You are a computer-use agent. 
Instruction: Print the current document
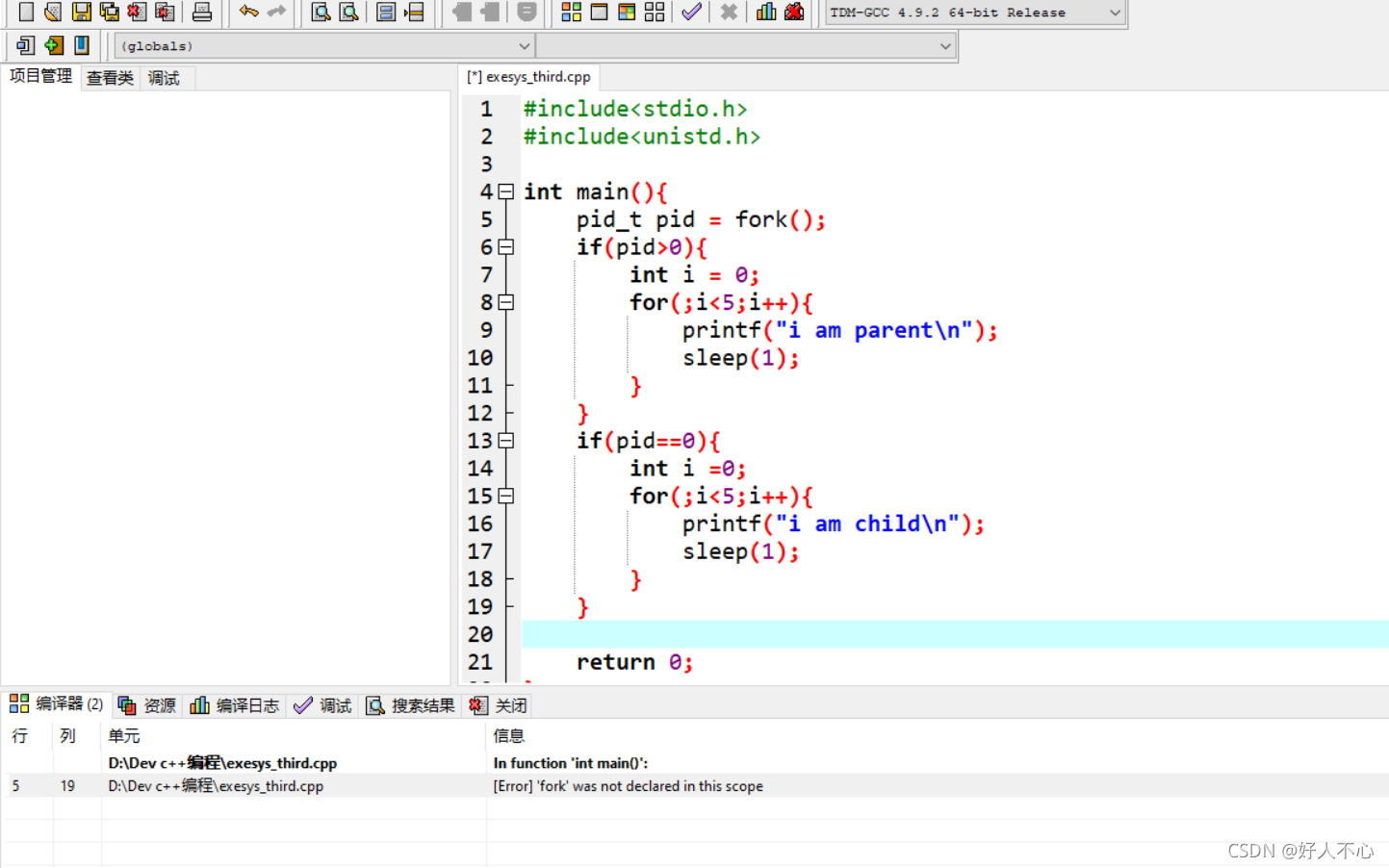coord(200,13)
